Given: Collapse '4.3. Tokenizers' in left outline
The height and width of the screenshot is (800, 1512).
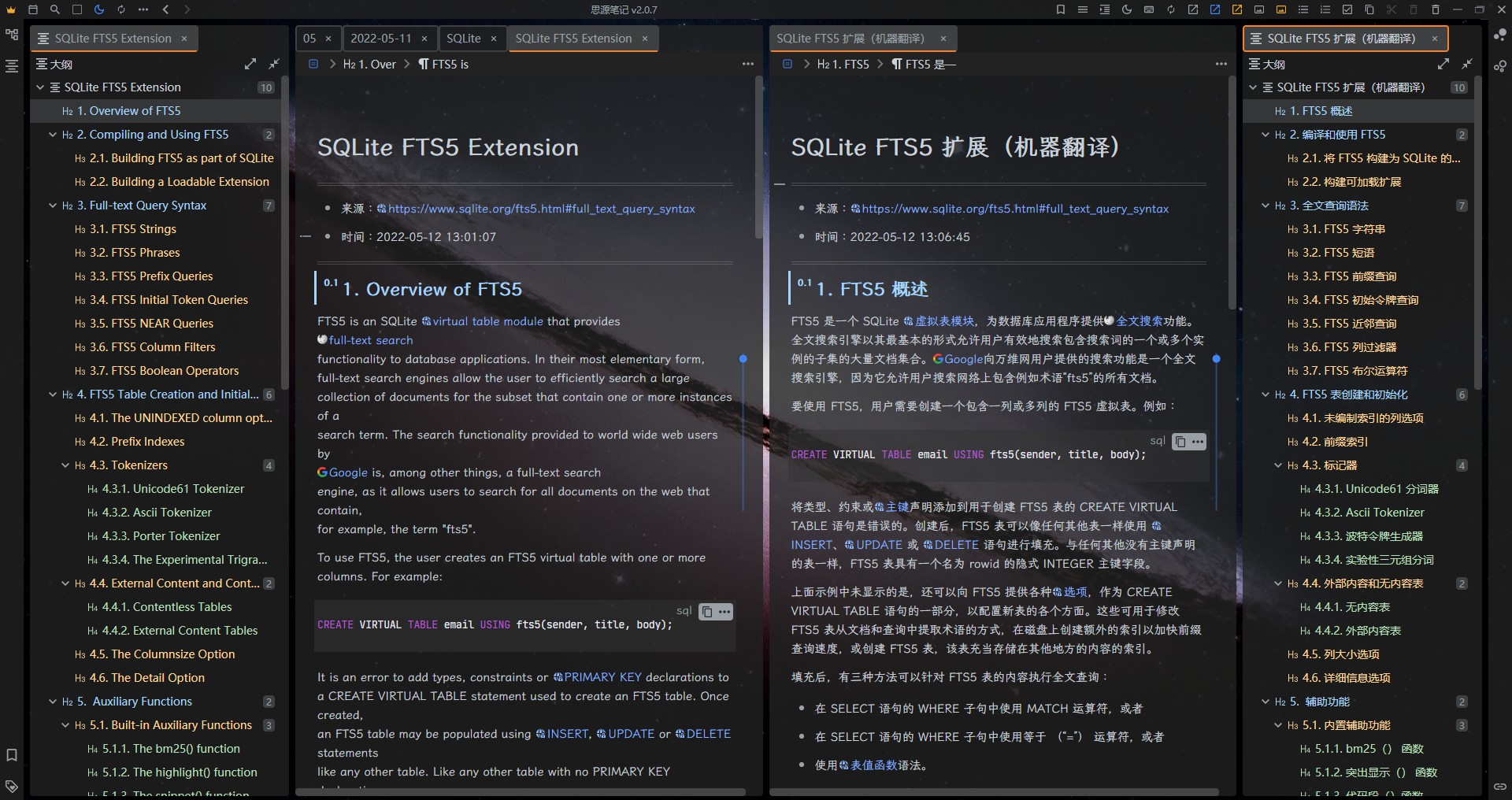Looking at the screenshot, I should click(65, 465).
